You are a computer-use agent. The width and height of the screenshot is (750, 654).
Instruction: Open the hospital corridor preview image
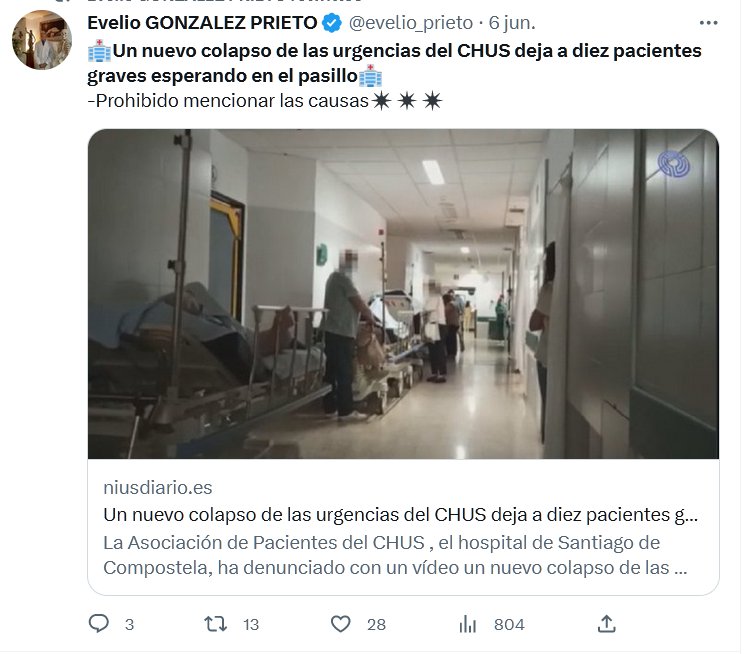403,294
